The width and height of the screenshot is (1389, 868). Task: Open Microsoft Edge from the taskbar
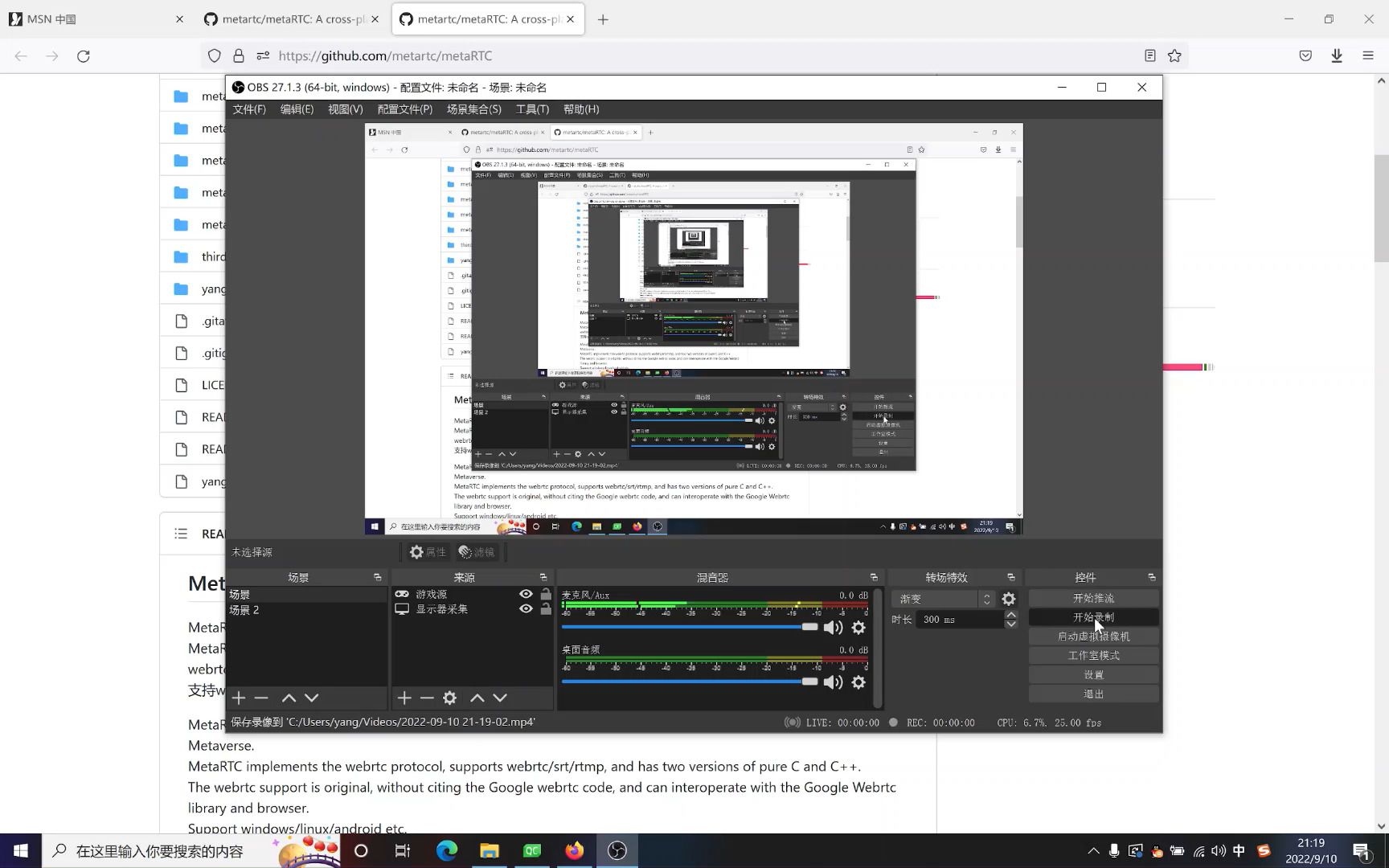(447, 850)
